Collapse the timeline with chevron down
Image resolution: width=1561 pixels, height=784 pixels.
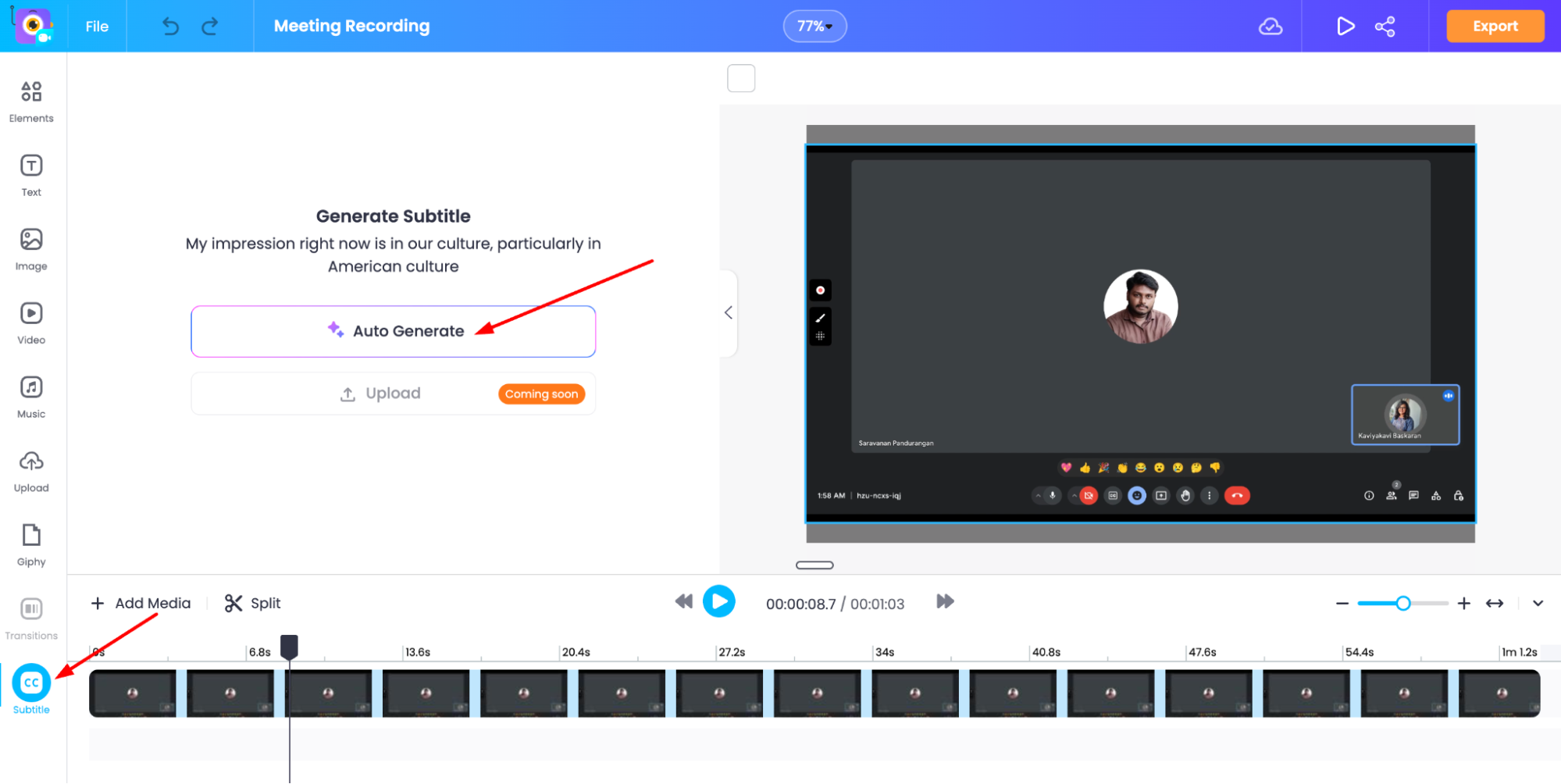(x=1538, y=604)
